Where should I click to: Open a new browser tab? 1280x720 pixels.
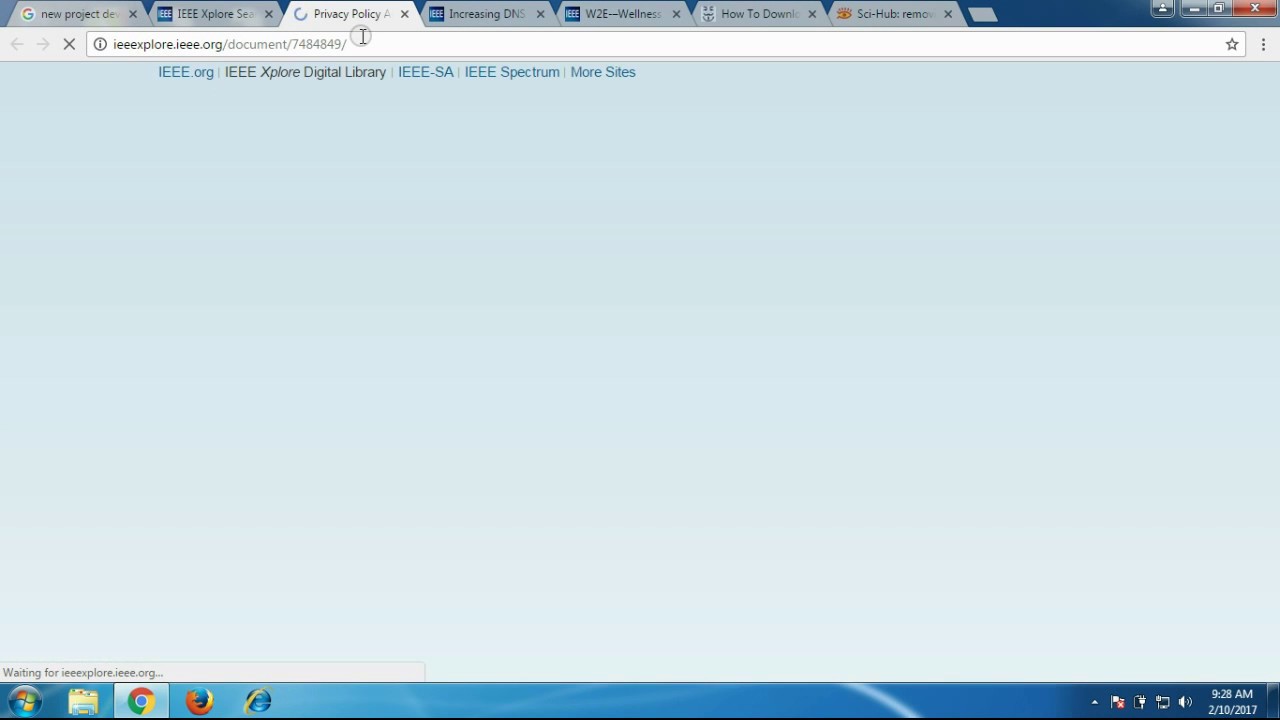[x=983, y=14]
